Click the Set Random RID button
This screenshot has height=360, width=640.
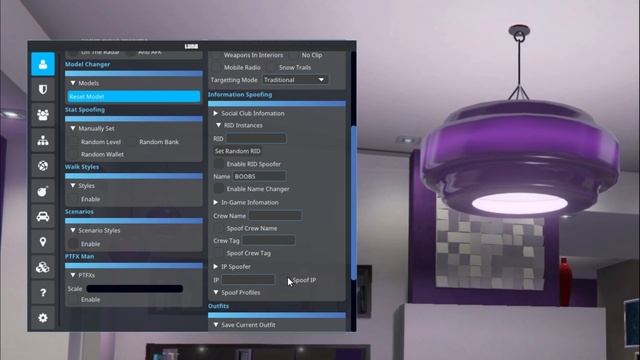pos(238,151)
